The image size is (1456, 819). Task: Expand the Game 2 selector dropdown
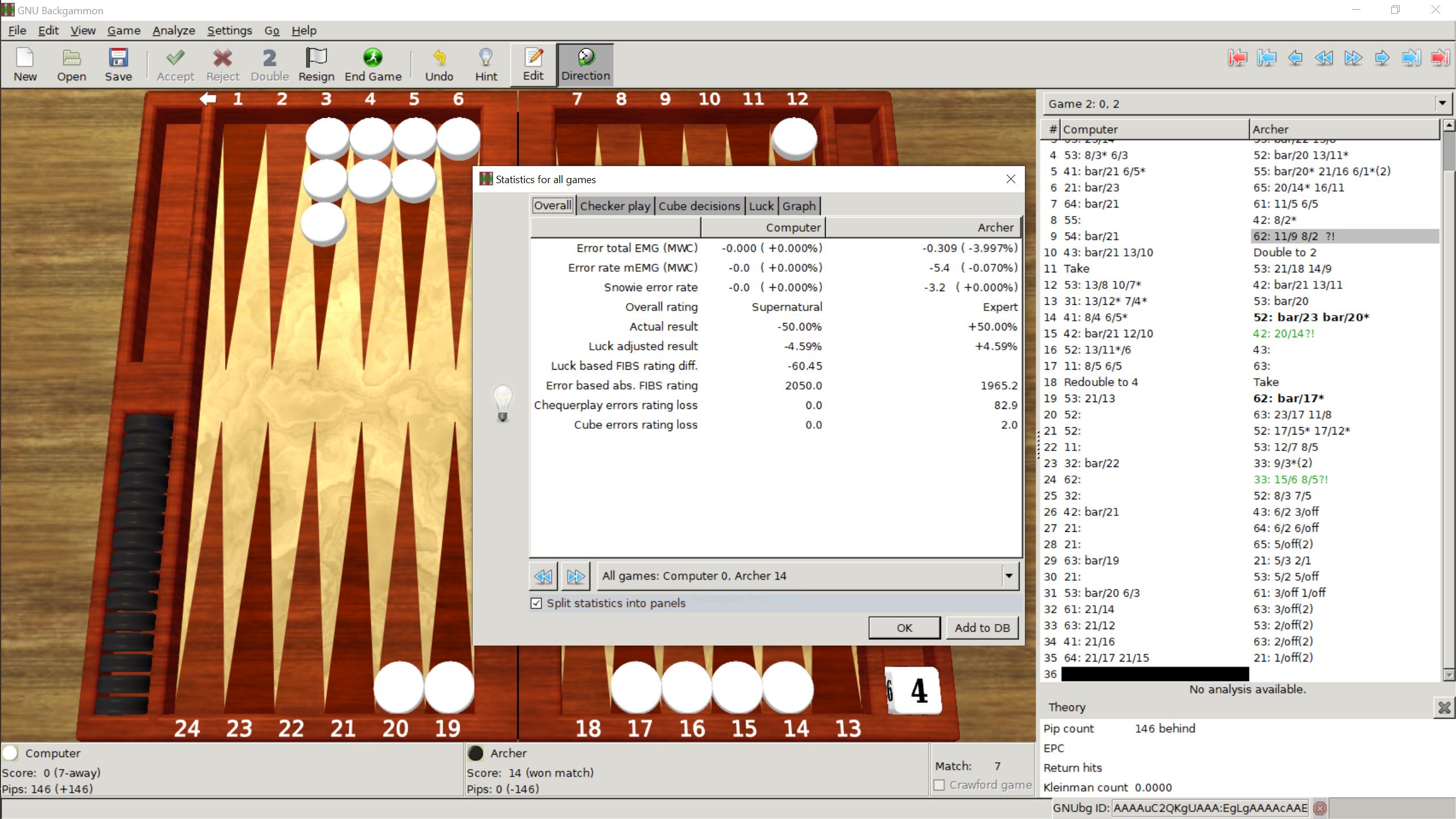coord(1442,104)
